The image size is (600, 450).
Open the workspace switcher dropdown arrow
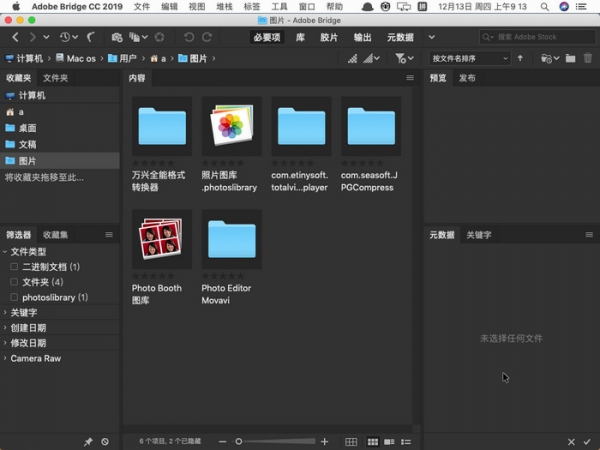[x=432, y=37]
